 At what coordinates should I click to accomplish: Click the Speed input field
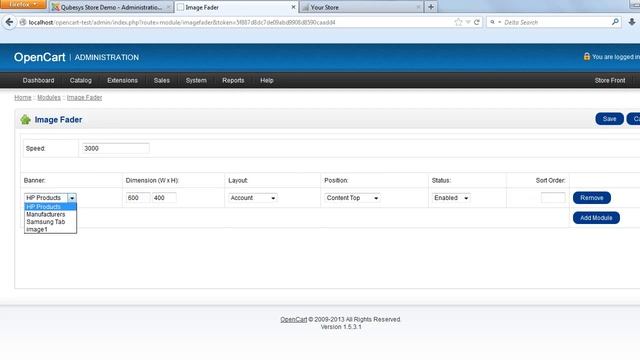coord(116,148)
